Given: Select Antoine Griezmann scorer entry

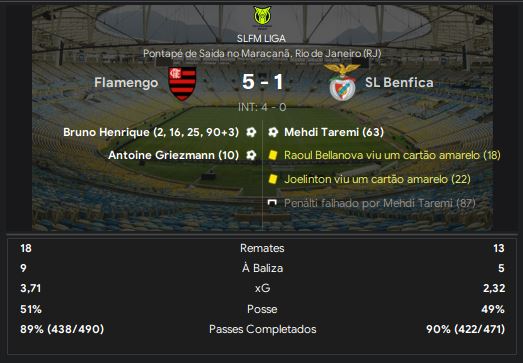Looking at the screenshot, I should tap(173, 155).
